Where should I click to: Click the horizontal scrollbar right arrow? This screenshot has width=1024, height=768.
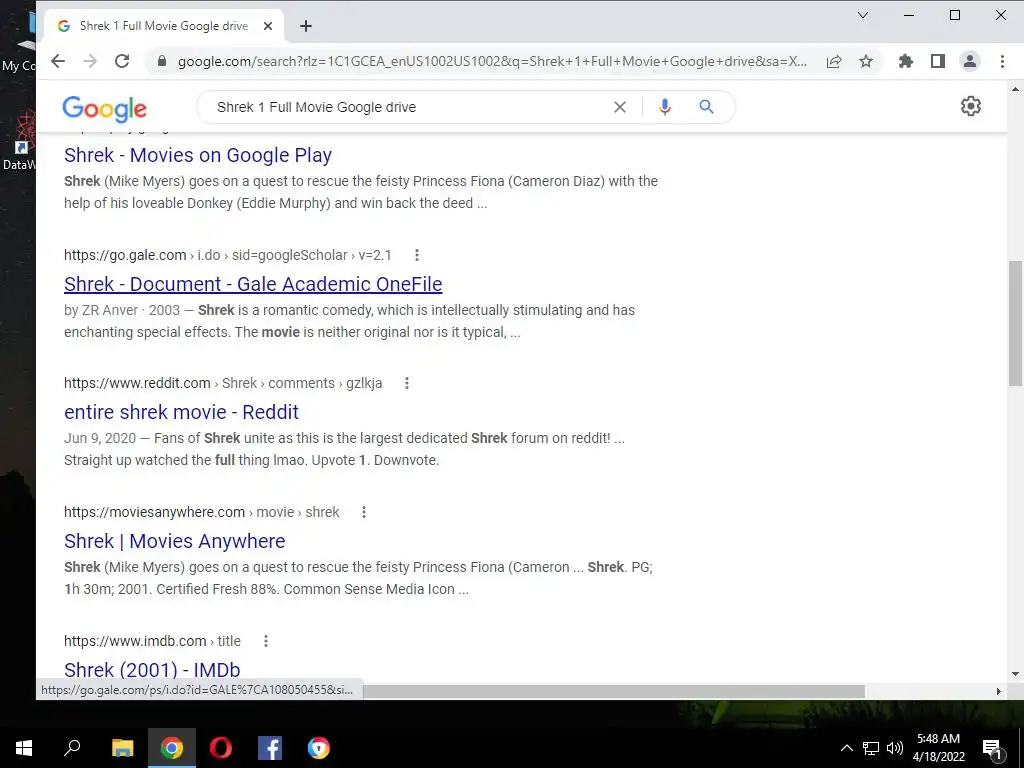click(x=999, y=691)
